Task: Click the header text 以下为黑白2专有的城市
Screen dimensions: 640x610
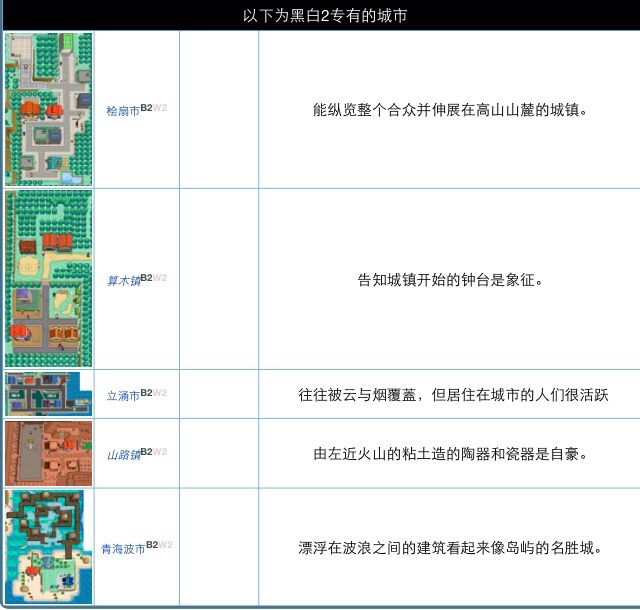Action: [325, 16]
